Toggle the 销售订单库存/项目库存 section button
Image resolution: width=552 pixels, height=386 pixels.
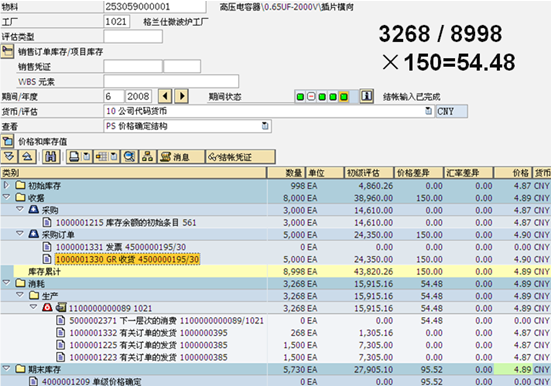[7, 52]
